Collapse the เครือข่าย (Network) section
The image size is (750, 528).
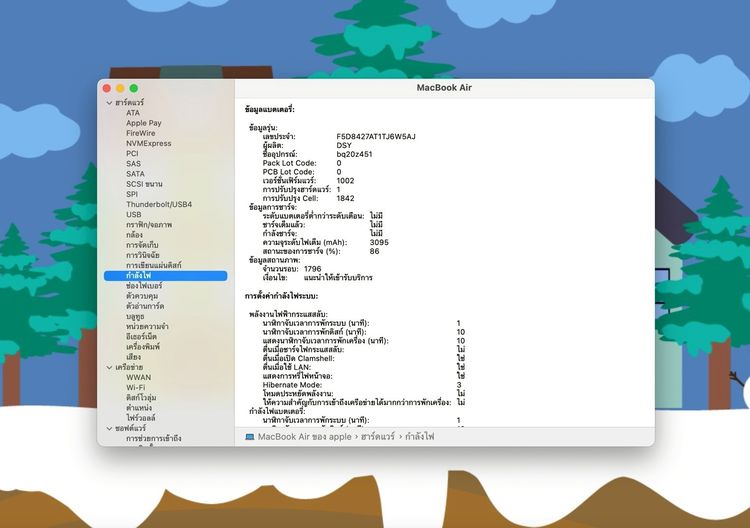pos(109,367)
